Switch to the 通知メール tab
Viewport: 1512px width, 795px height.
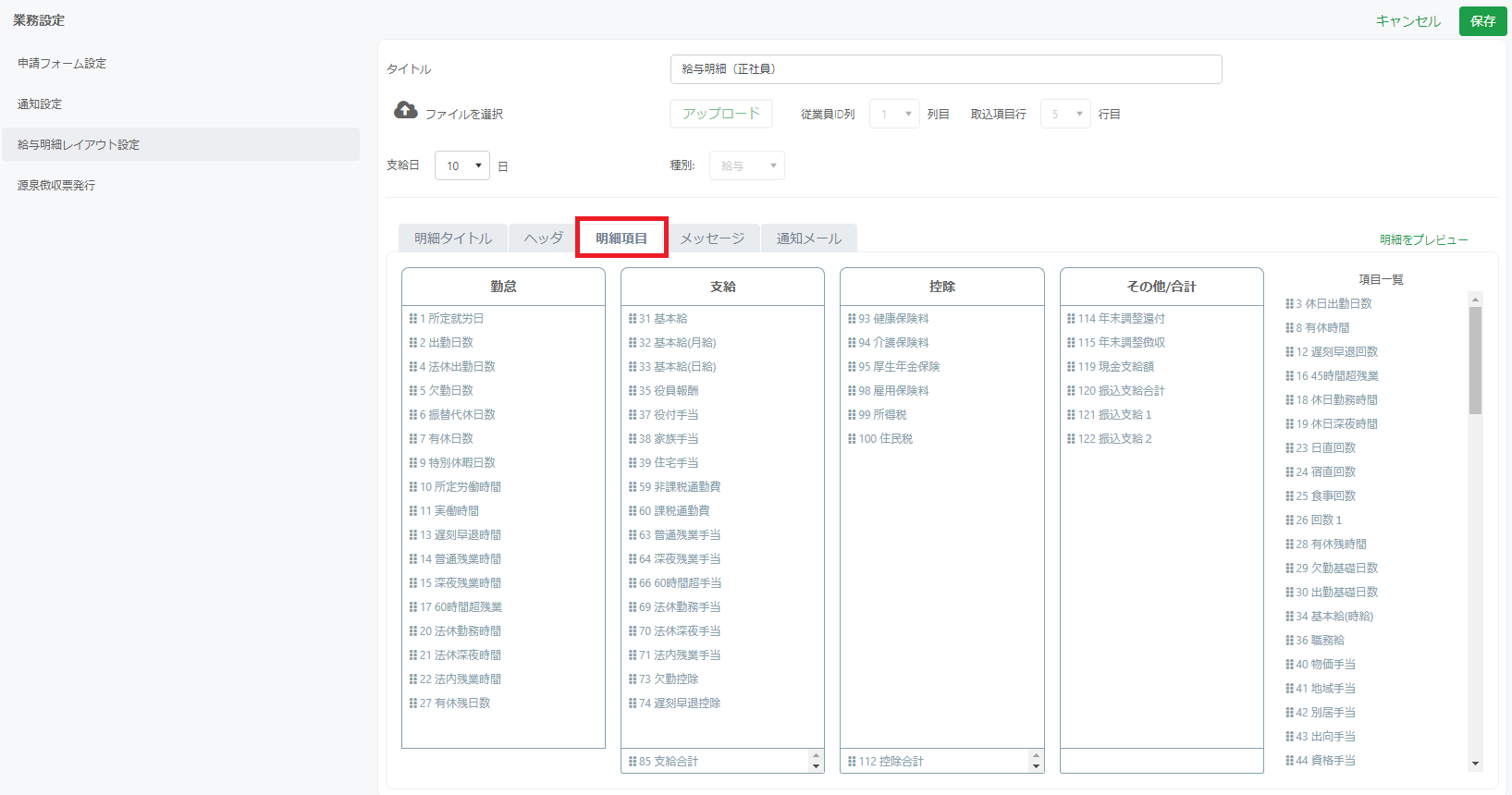tap(808, 238)
